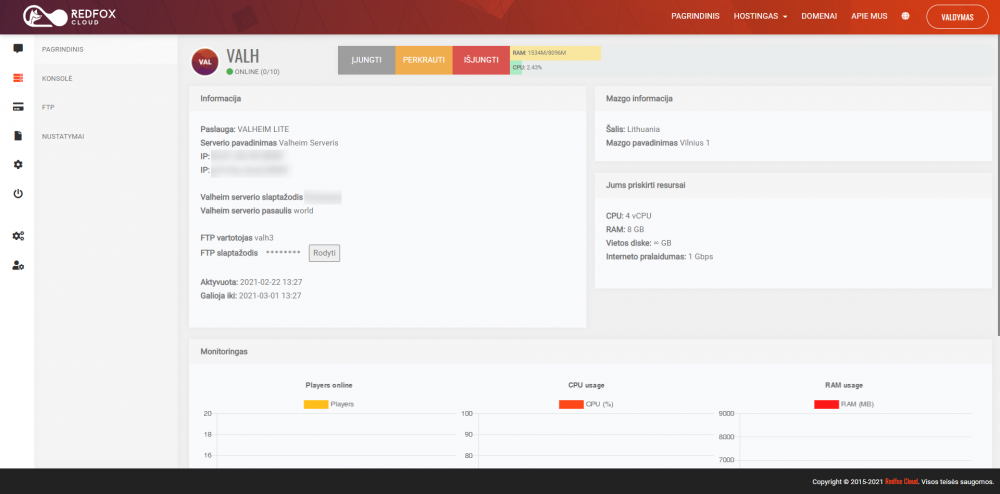Viewport: 1000px width, 494px height.
Task: Open the document file icon in sidebar
Action: pos(18,136)
